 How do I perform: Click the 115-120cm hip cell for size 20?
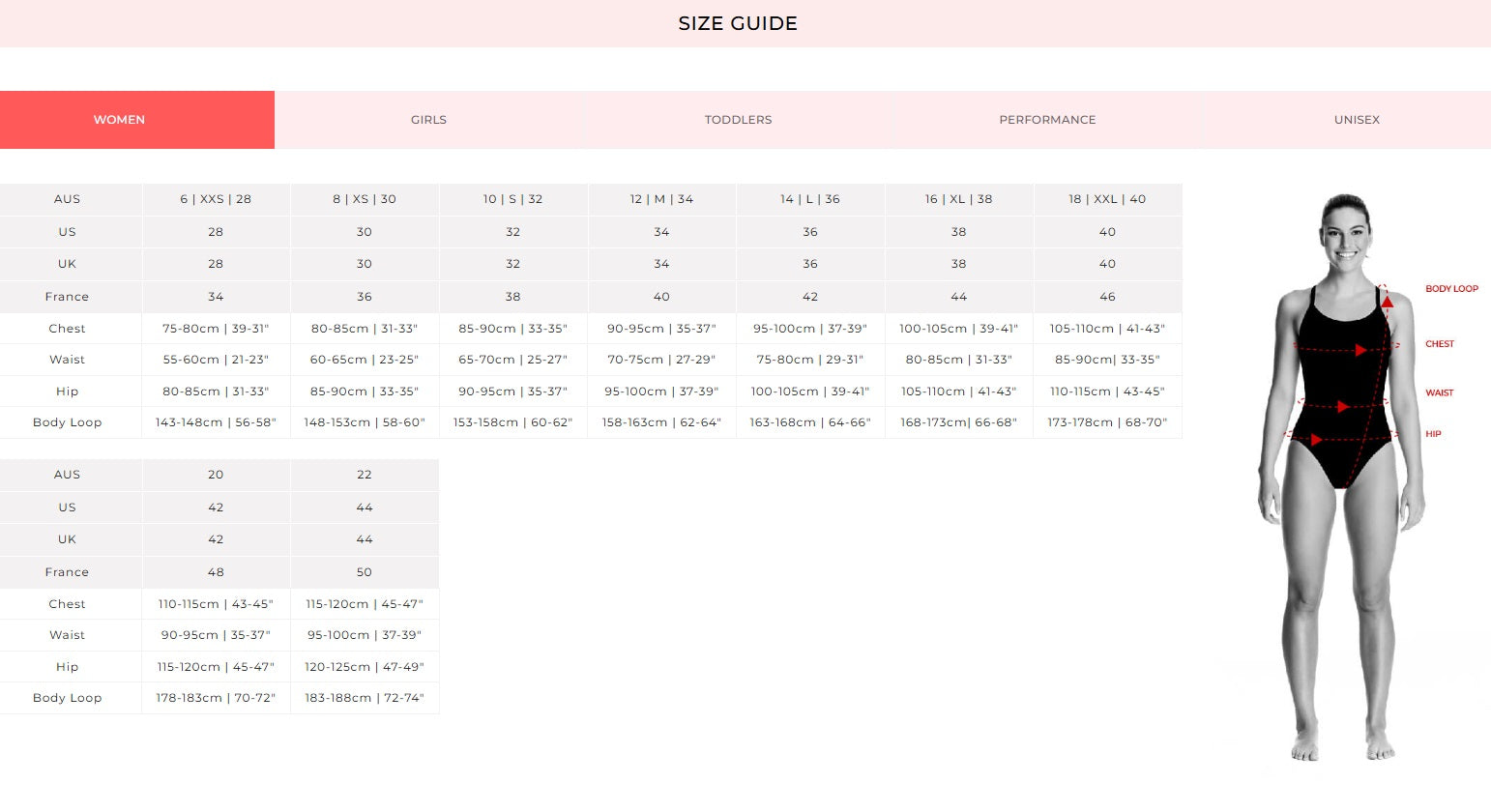[216, 667]
